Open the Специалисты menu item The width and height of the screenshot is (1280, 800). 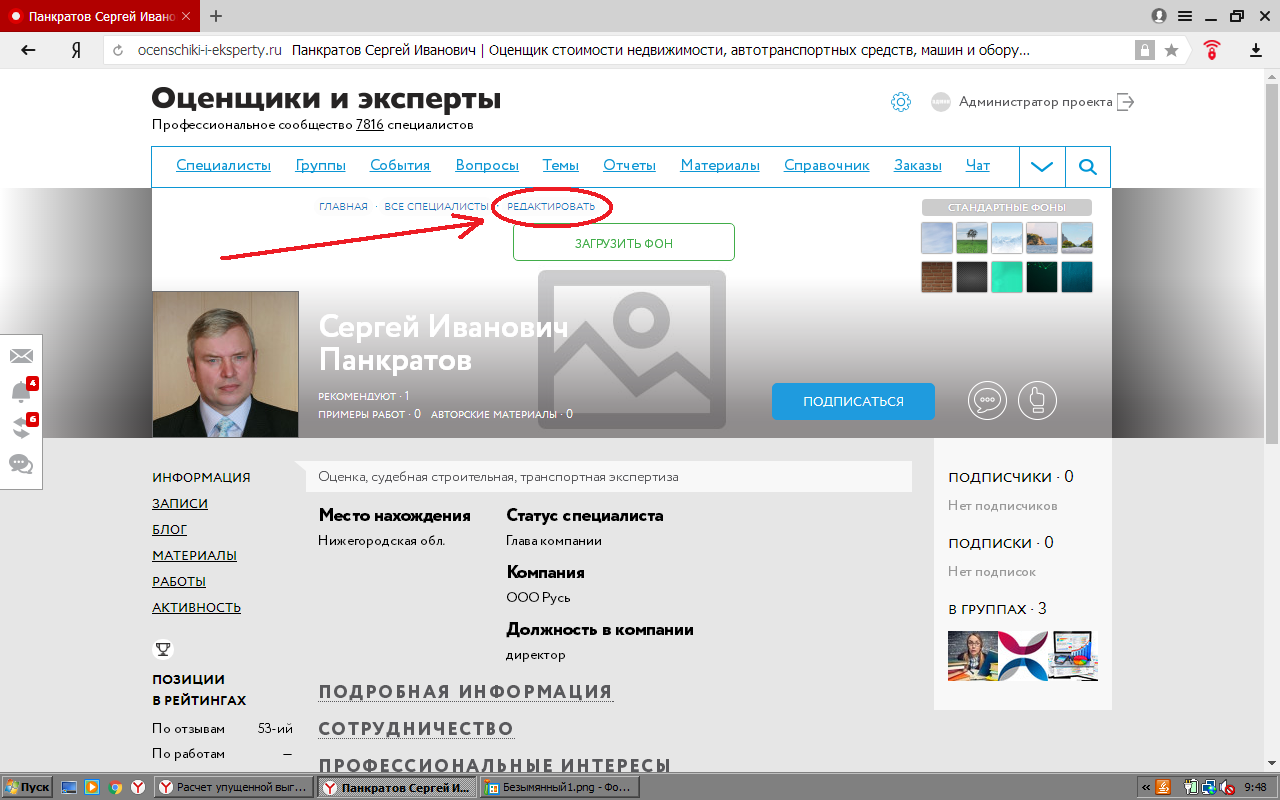[x=223, y=166]
